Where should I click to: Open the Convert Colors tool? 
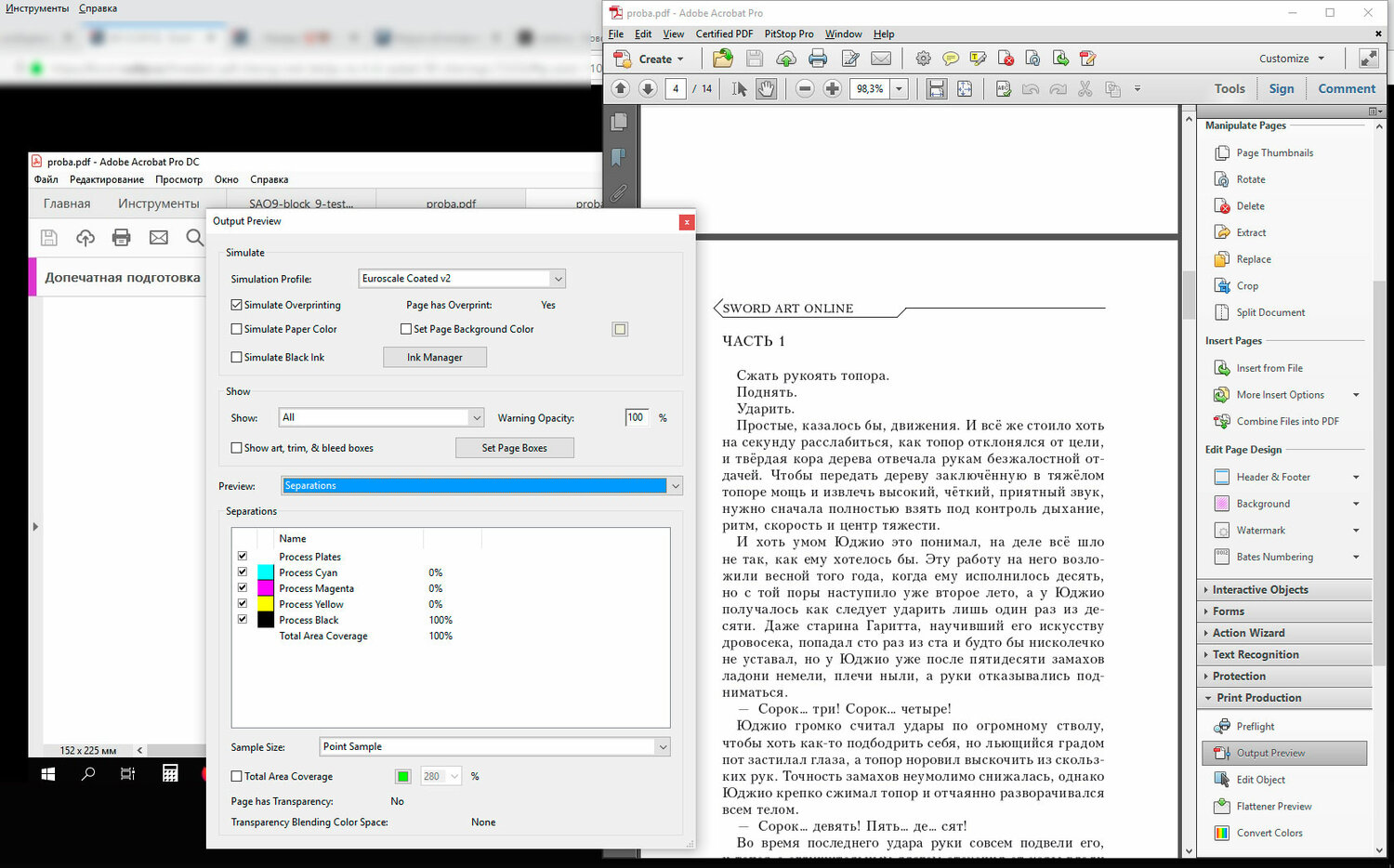coord(1269,833)
